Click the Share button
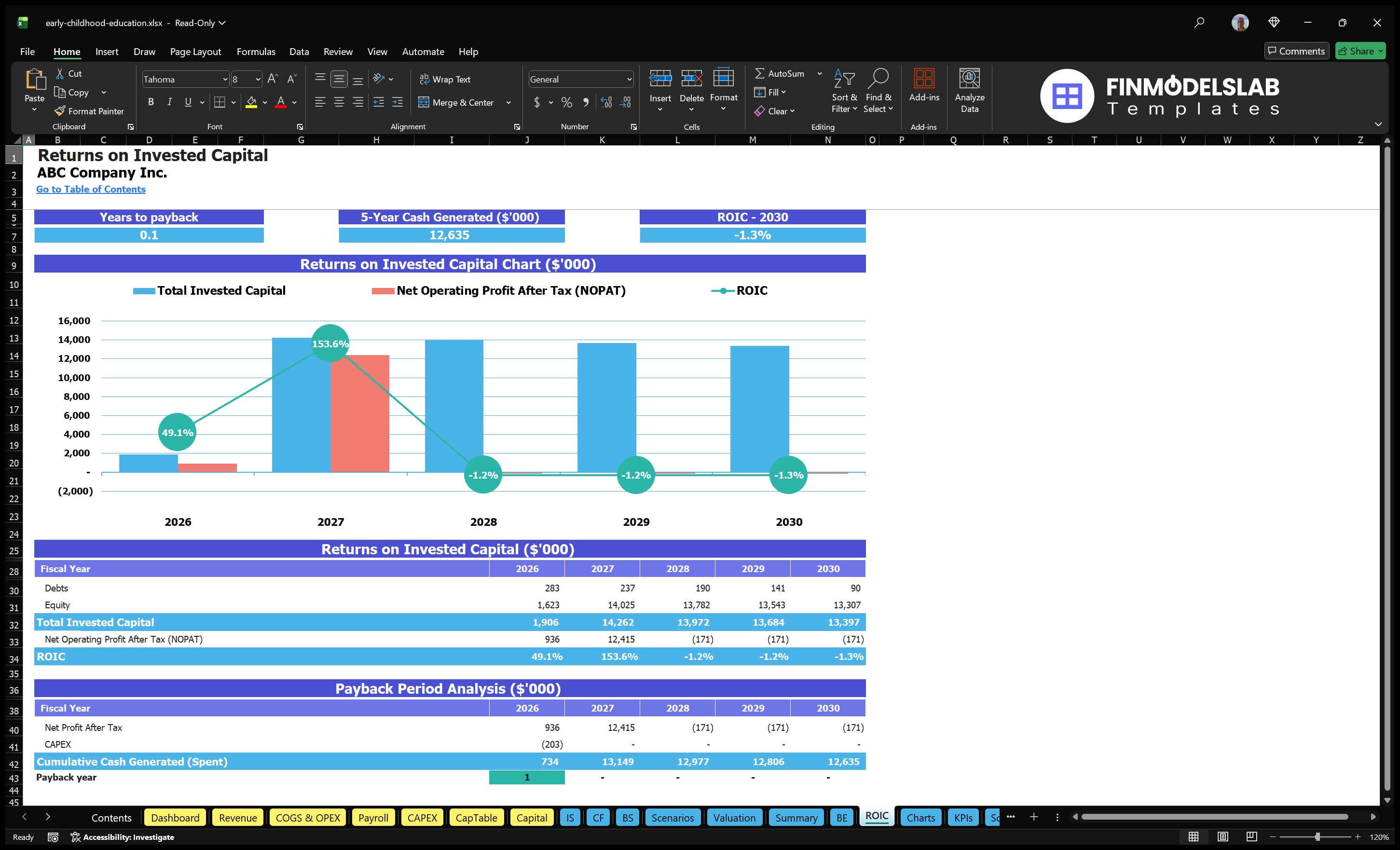 1359,51
